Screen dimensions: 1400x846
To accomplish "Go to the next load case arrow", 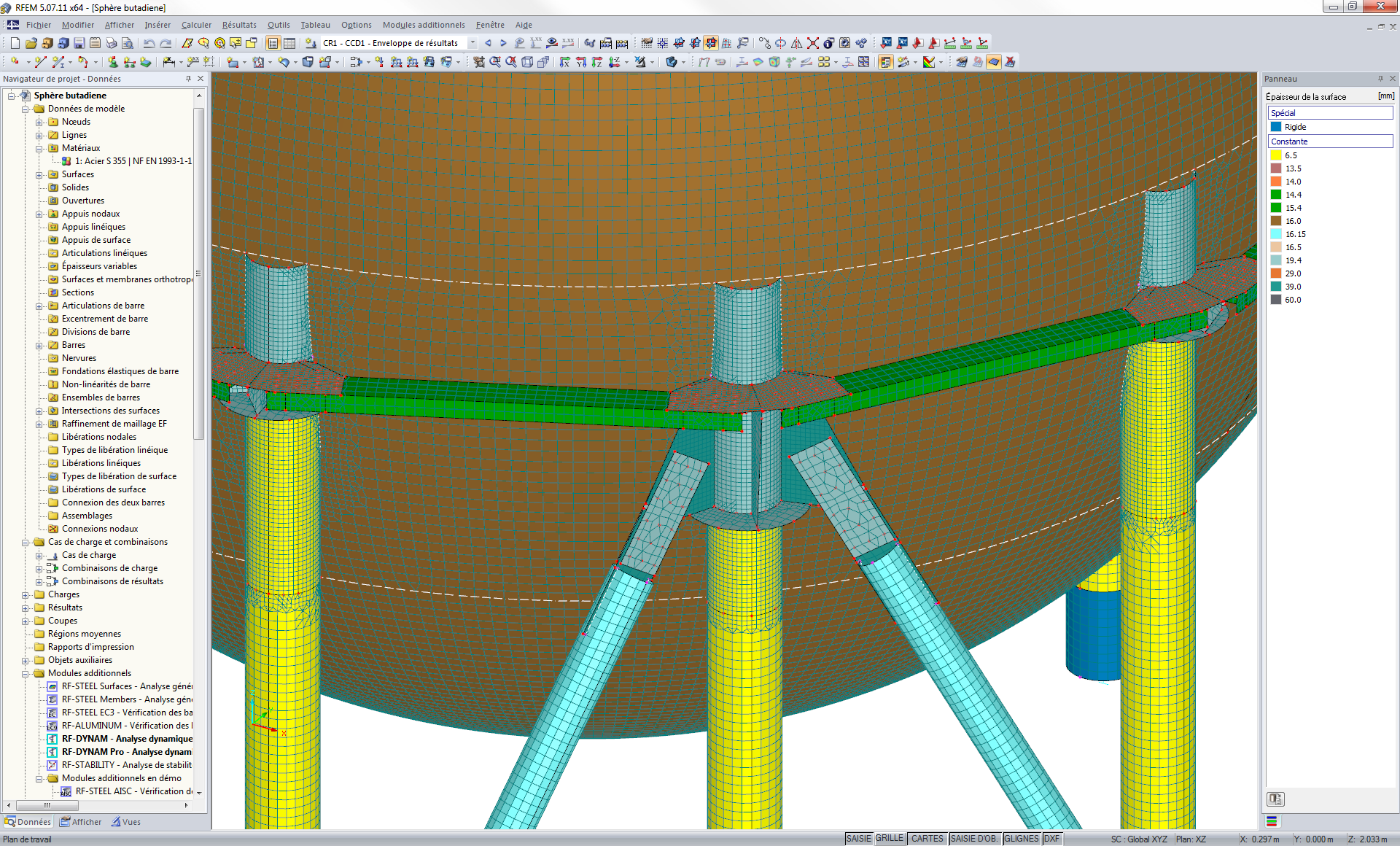I will coord(503,43).
